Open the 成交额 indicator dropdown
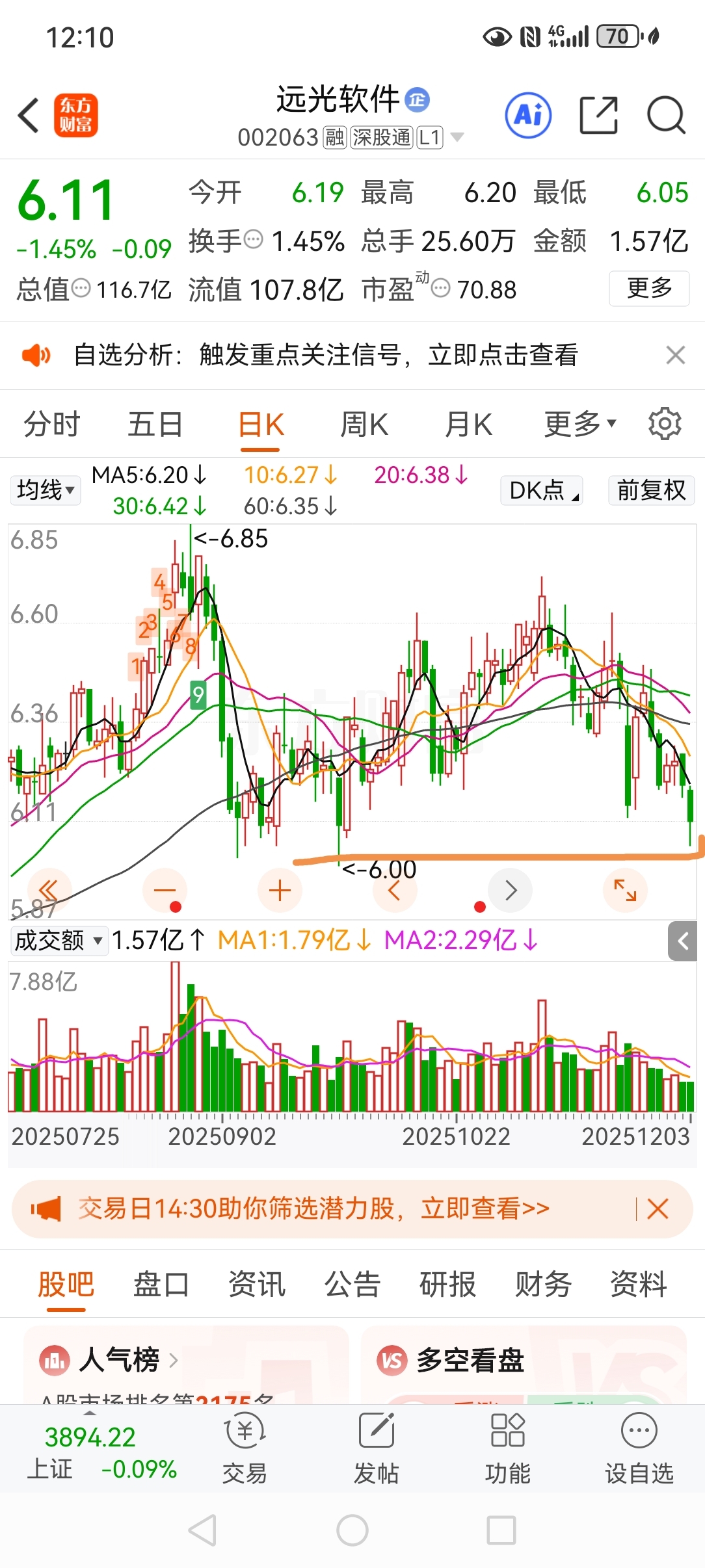This screenshot has width=705, height=1568. coord(59,940)
